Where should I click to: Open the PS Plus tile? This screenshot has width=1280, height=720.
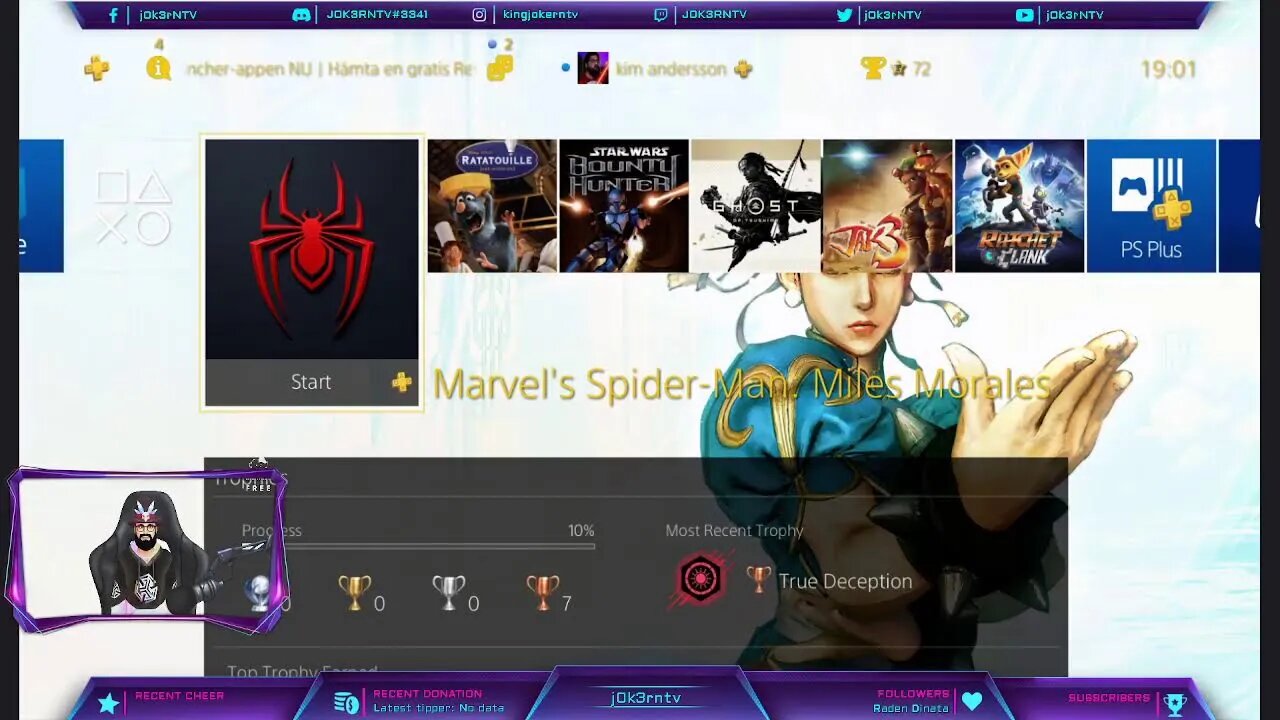coord(1151,206)
